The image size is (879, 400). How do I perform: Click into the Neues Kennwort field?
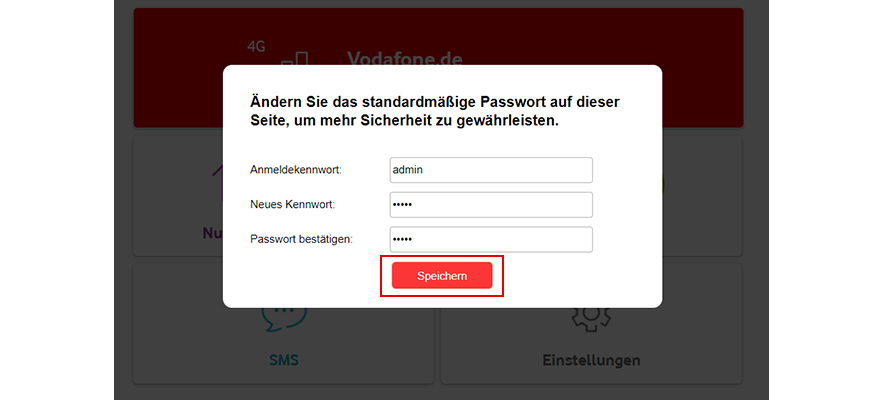click(491, 205)
